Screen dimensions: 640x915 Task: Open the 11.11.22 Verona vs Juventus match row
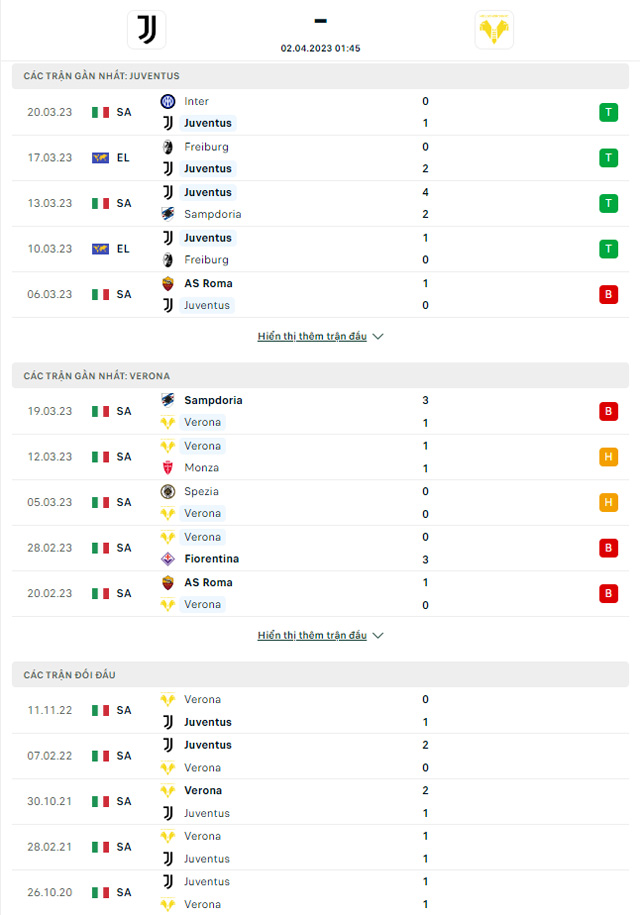[x=320, y=710]
